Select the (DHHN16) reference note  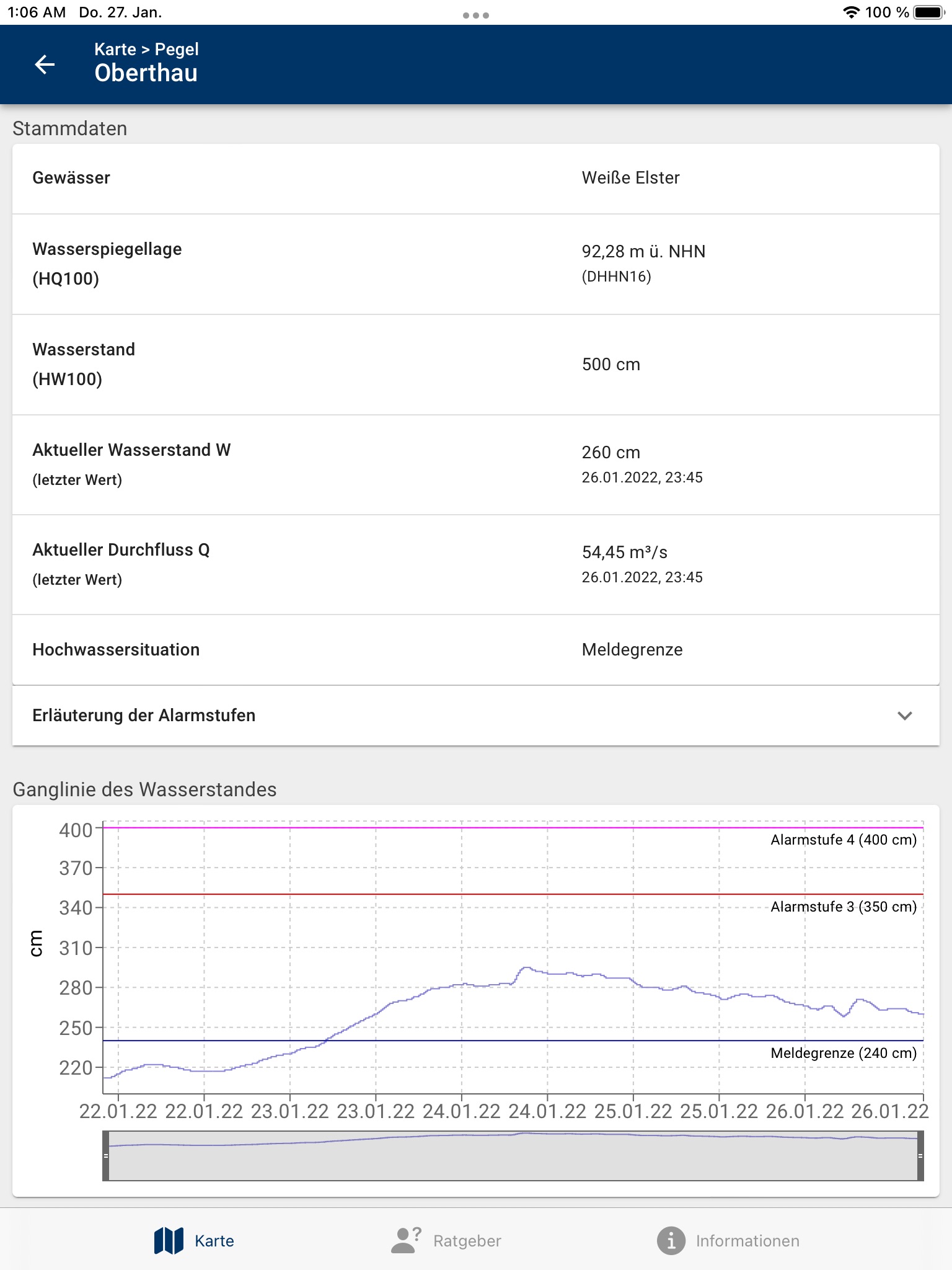coord(616,277)
